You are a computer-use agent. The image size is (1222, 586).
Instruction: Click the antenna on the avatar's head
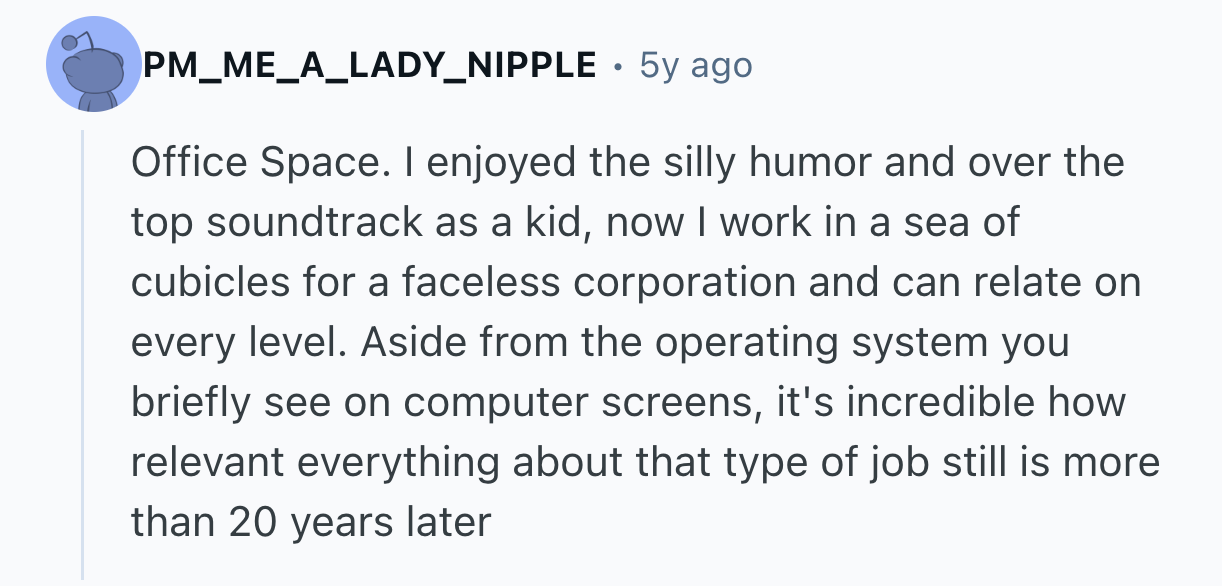[x=67, y=45]
